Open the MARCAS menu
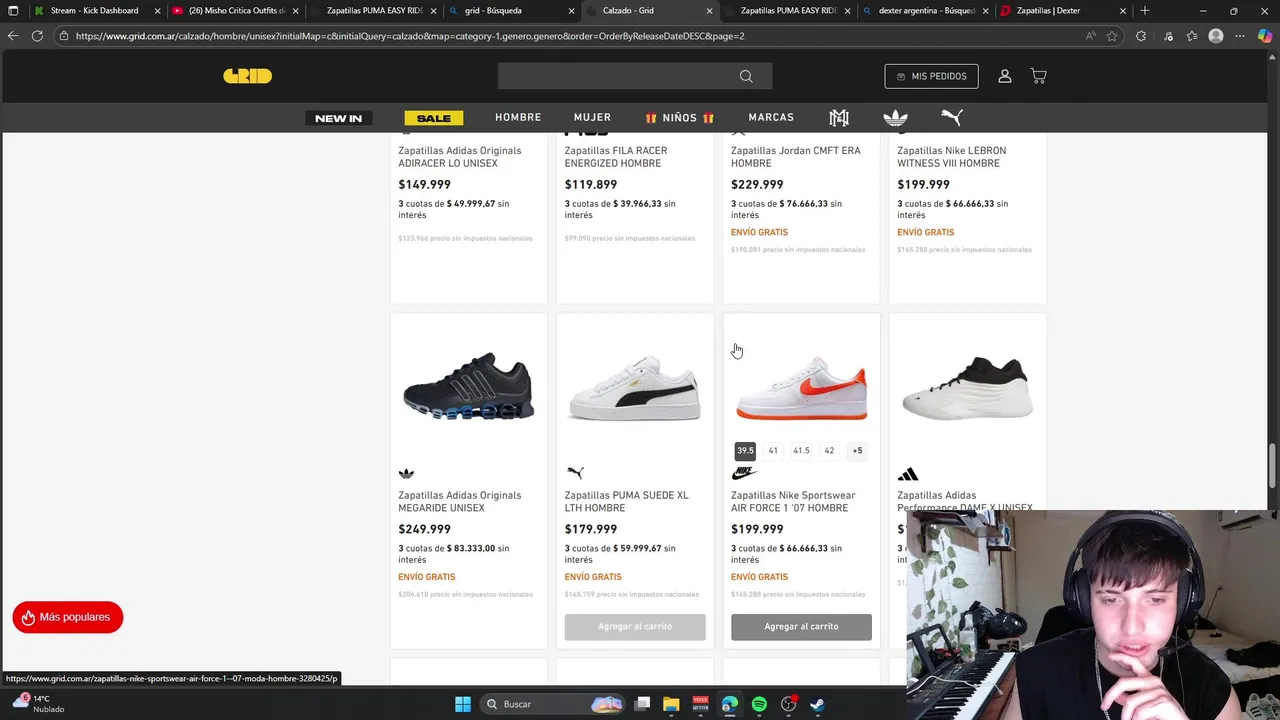This screenshot has width=1280, height=720. [771, 117]
